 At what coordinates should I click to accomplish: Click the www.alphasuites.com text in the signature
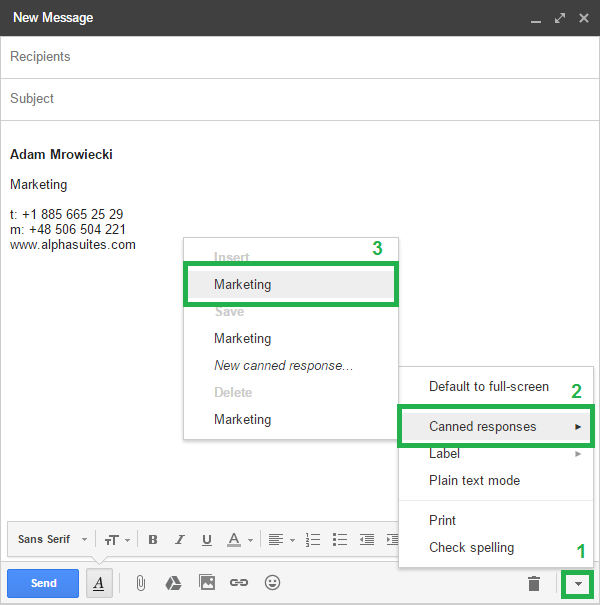(x=73, y=245)
